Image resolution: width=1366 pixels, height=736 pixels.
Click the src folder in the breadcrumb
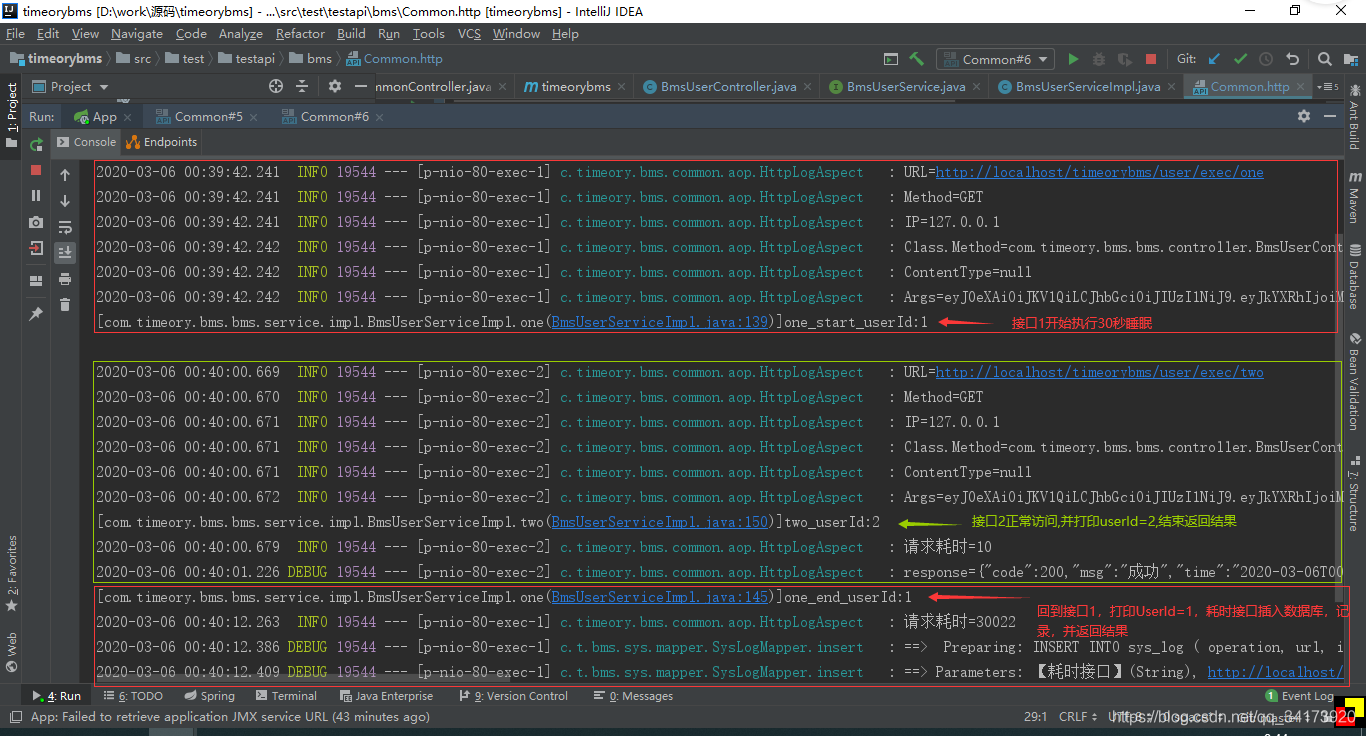(x=134, y=59)
